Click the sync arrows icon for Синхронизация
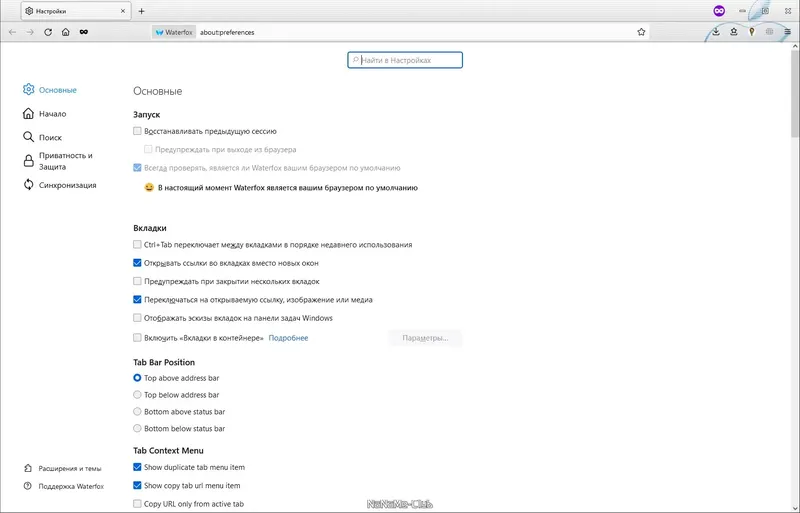This screenshot has width=800, height=513. 29,185
